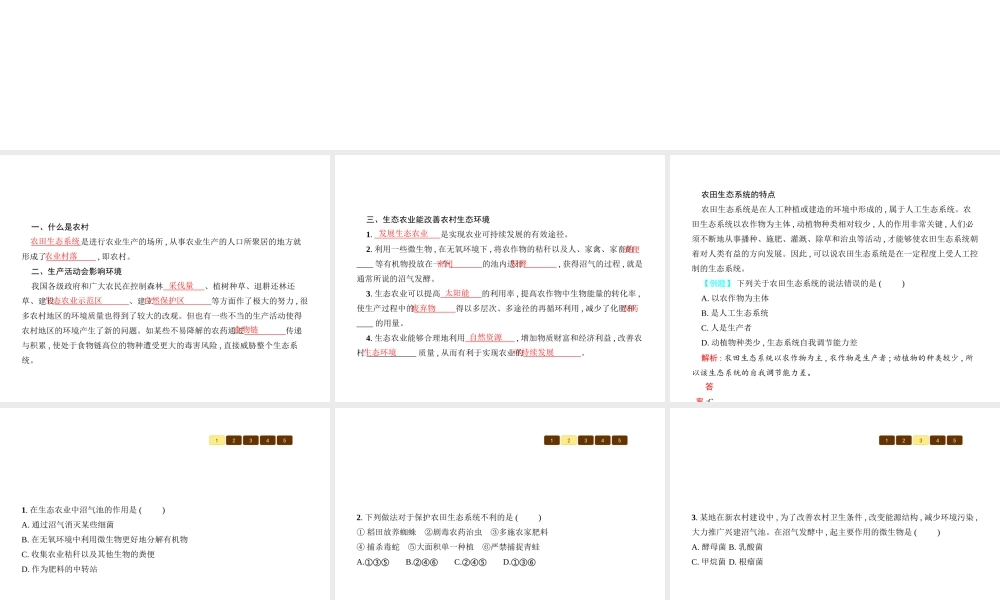This screenshot has height=600, width=1000.
Task: Click option line A. 酵母菌 B. 乳酸菌
Action: coord(727,547)
